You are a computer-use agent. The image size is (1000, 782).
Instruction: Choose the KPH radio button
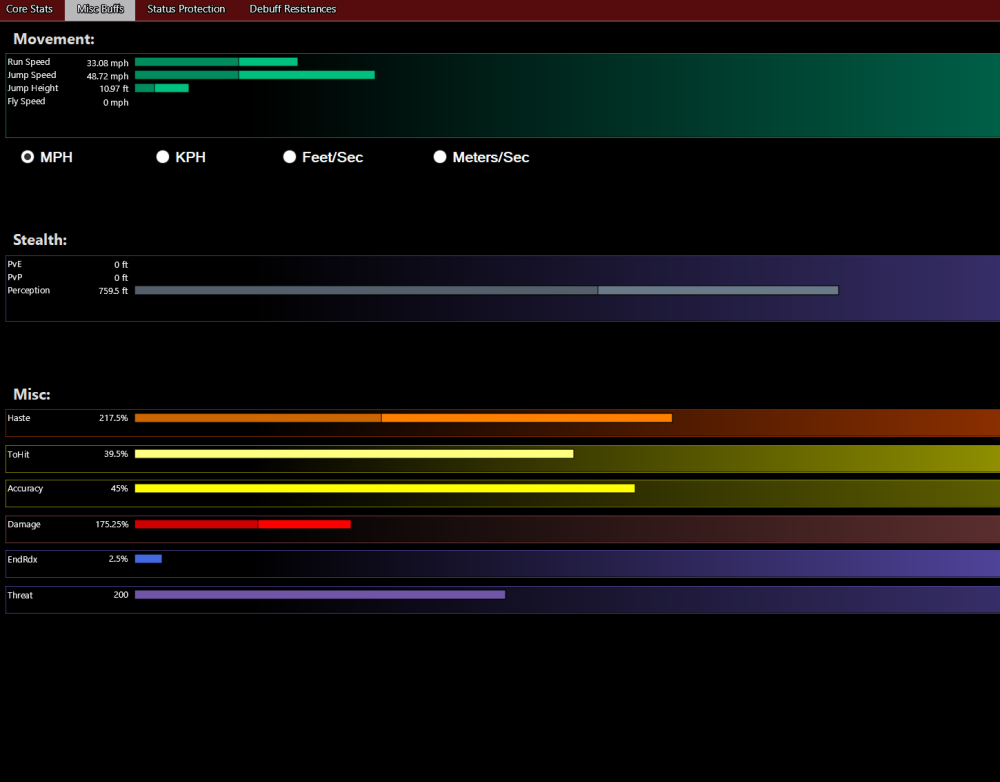tap(163, 157)
